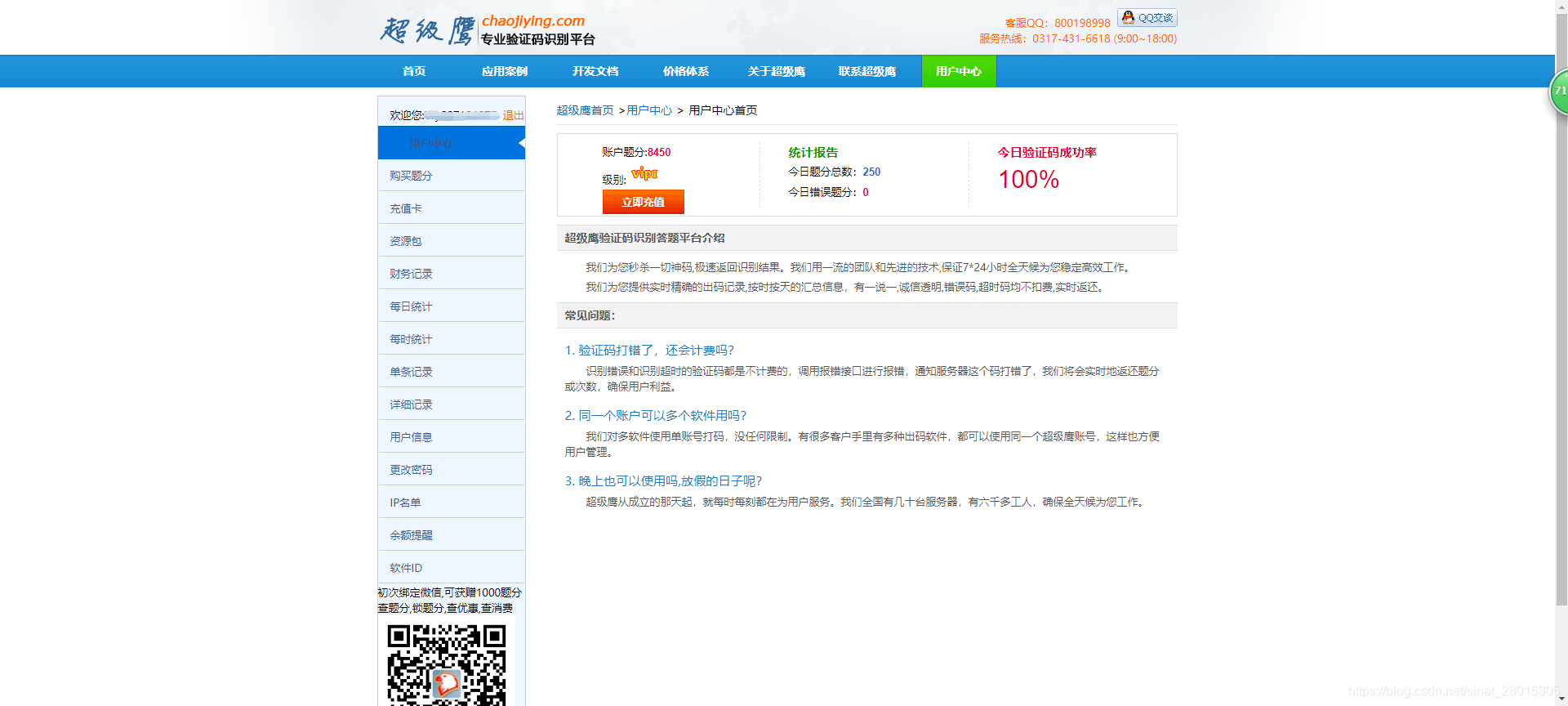Open 单条记录 in the sidebar
Screen dimensions: 1568x706
452,372
